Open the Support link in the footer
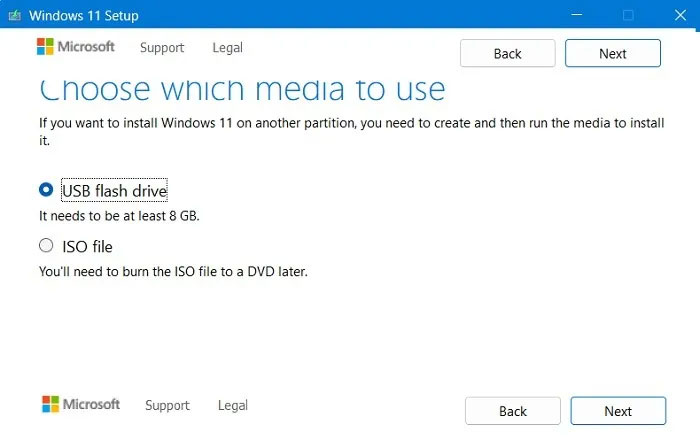The height and width of the screenshot is (440, 700). (x=167, y=405)
